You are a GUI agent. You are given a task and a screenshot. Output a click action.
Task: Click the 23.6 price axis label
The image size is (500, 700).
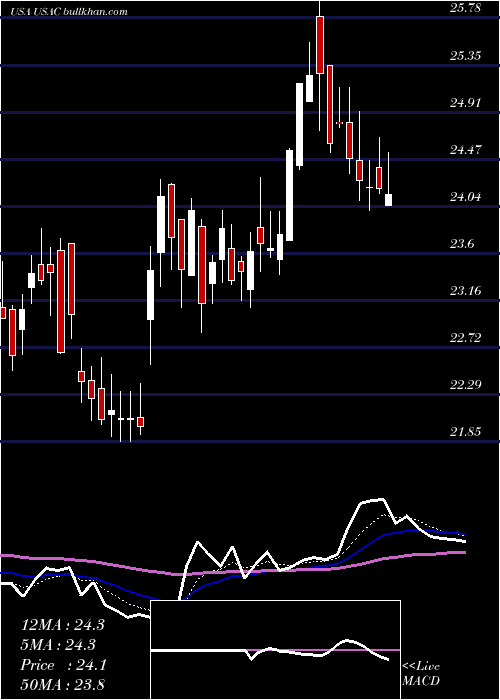click(462, 244)
